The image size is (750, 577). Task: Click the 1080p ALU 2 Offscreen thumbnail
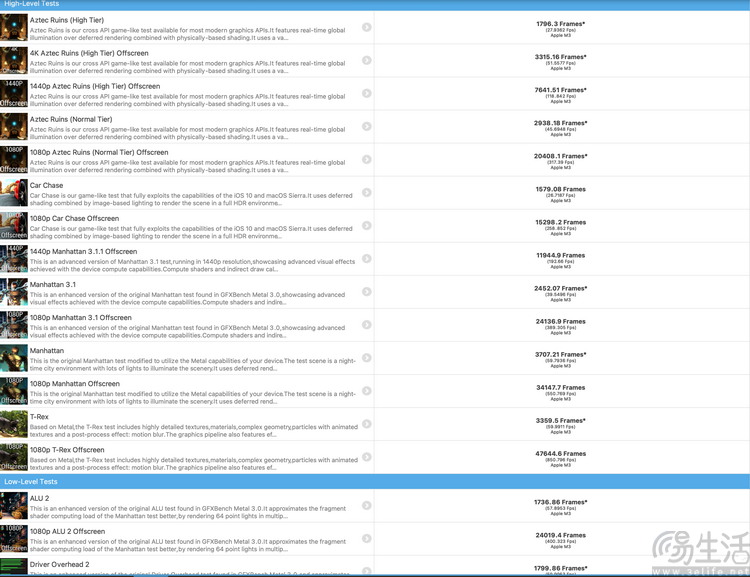[14, 538]
